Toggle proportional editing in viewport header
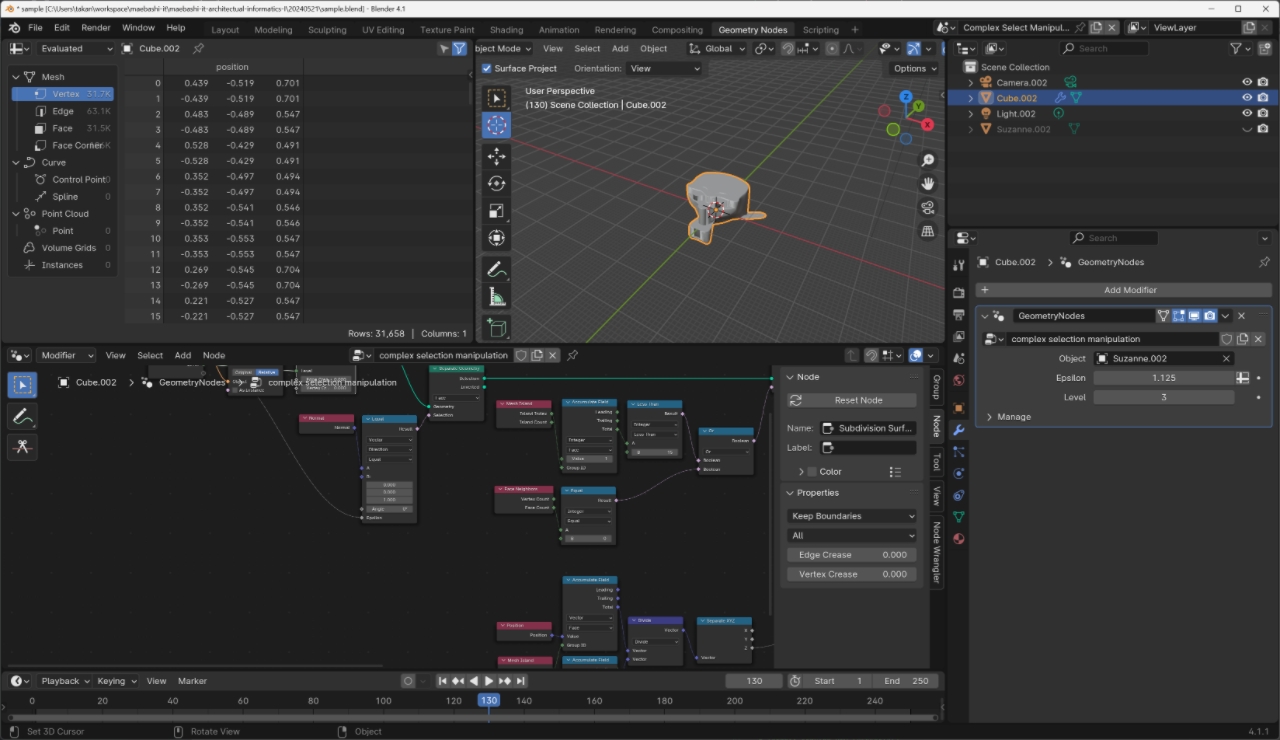This screenshot has height=740, width=1280. 832,48
